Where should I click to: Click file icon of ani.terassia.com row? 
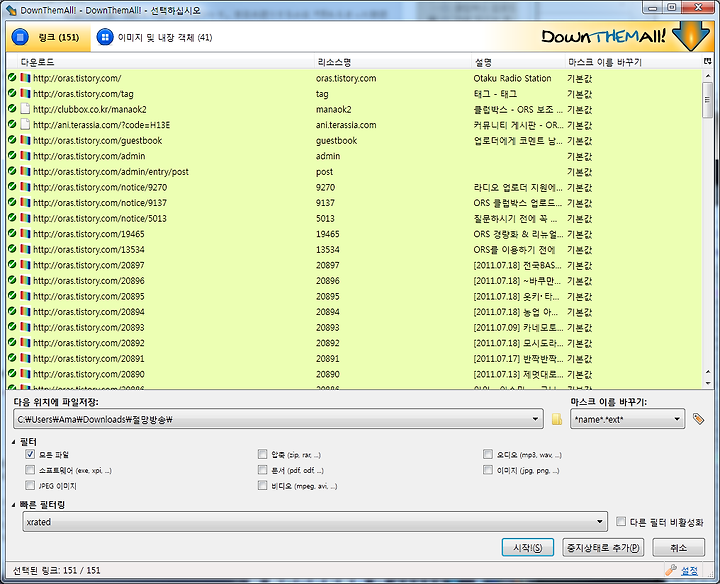pos(25,124)
